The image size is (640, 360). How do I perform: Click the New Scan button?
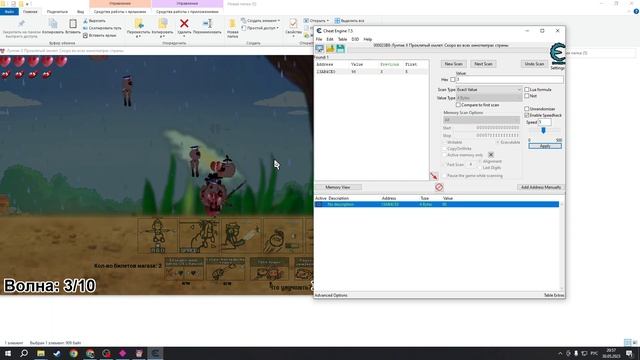click(x=453, y=64)
